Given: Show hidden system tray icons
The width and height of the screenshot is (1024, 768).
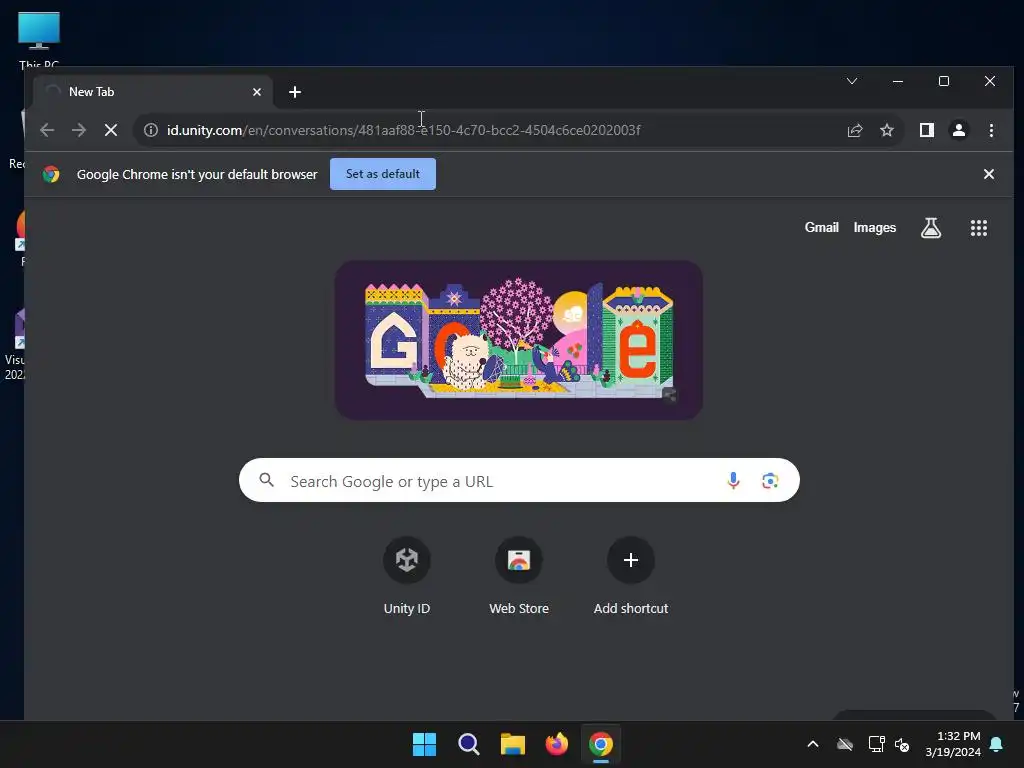Looking at the screenshot, I should 813,744.
